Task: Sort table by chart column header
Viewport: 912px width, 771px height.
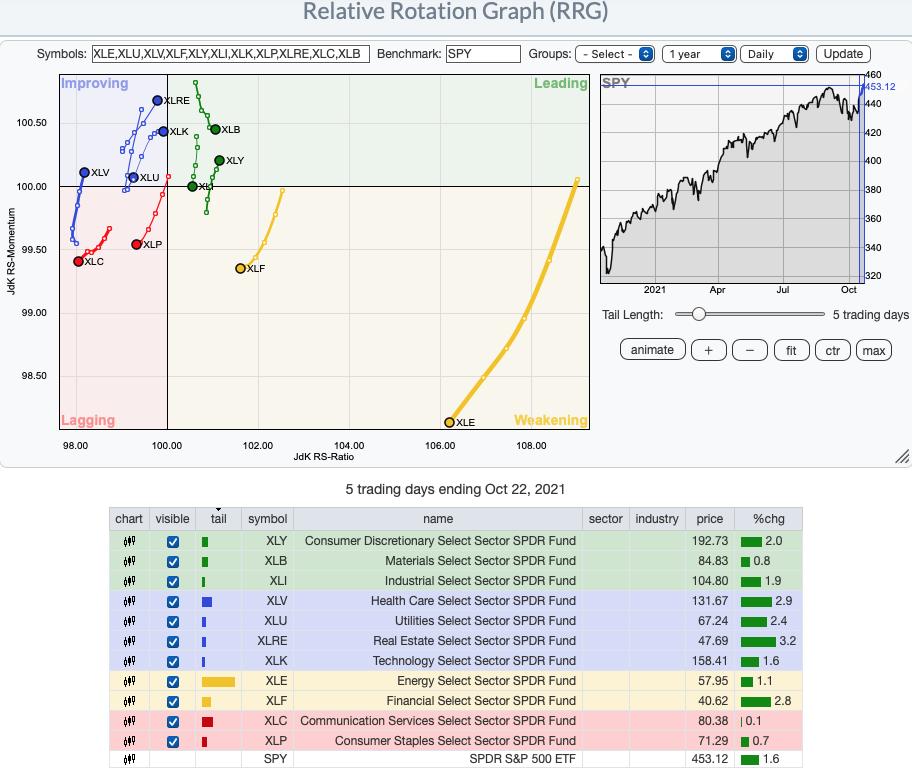Action: click(x=129, y=519)
